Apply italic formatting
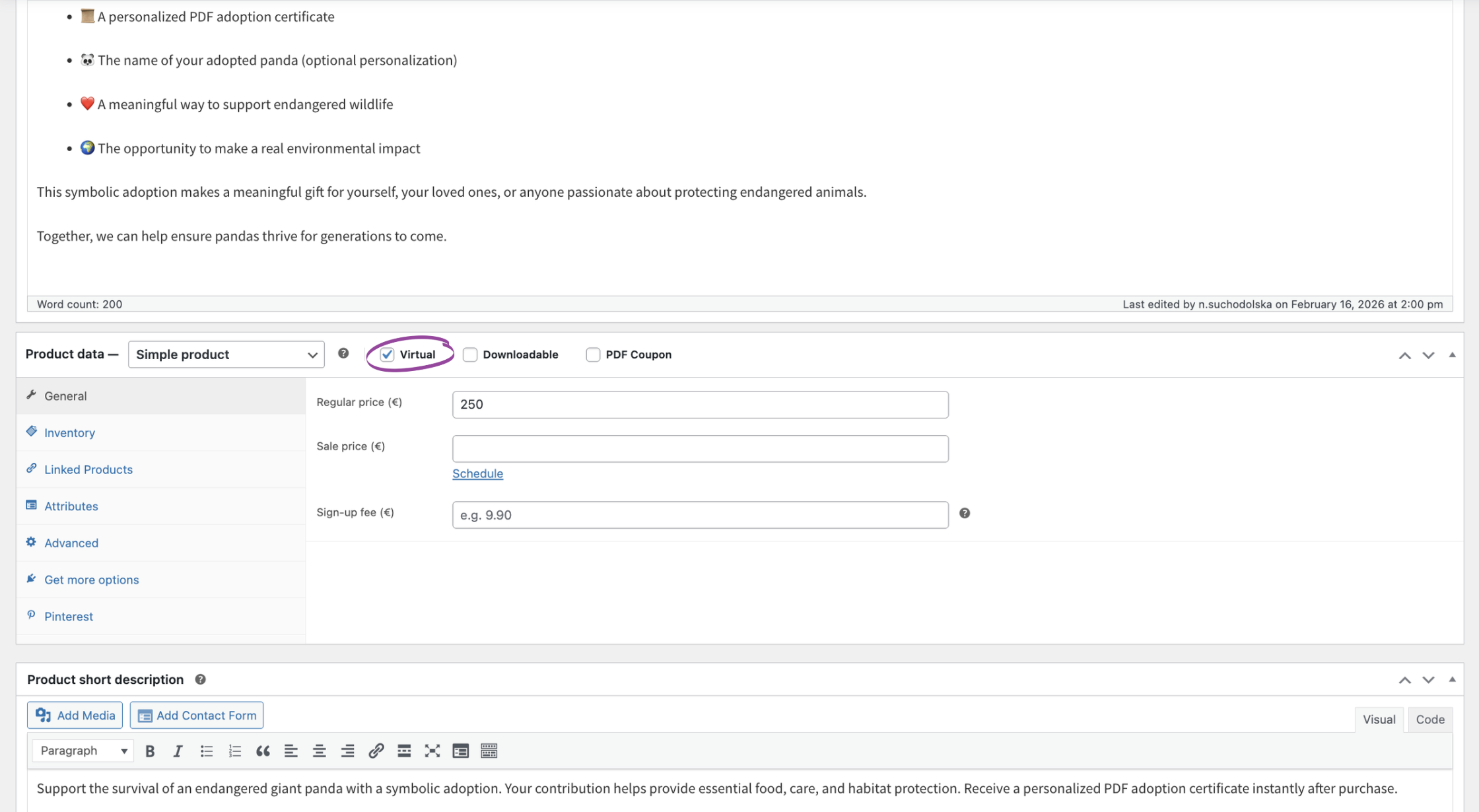This screenshot has height=812, width=1479. (x=178, y=751)
